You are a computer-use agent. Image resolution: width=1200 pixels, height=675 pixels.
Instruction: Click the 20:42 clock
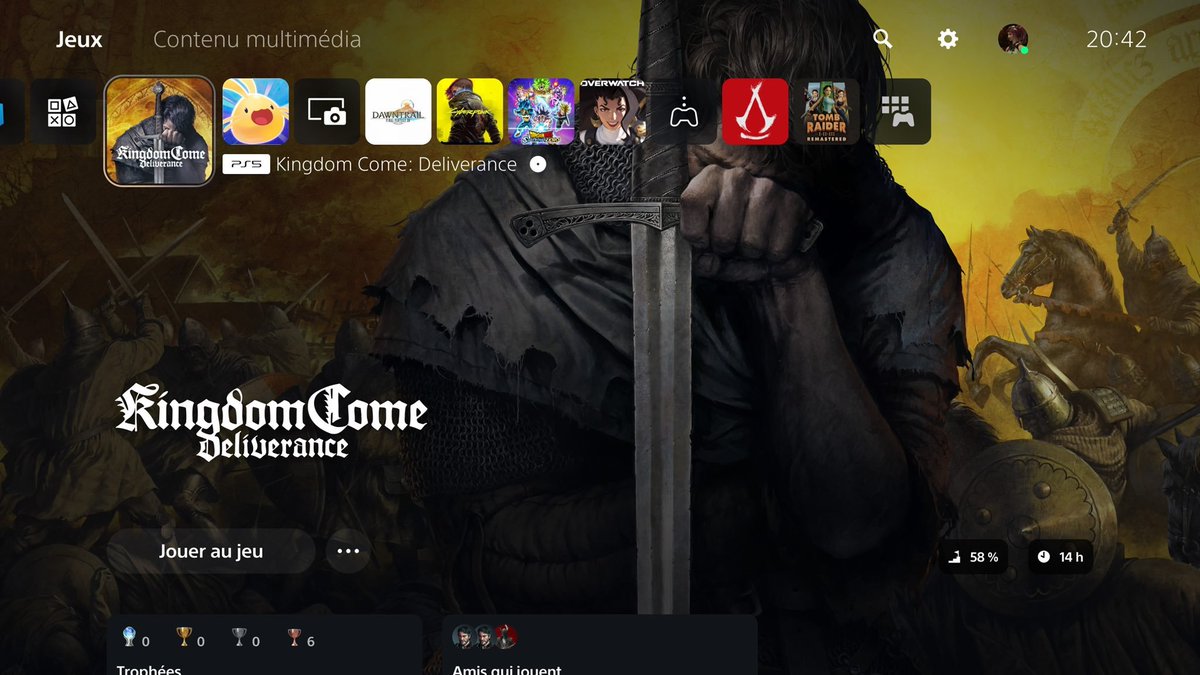coord(1116,40)
